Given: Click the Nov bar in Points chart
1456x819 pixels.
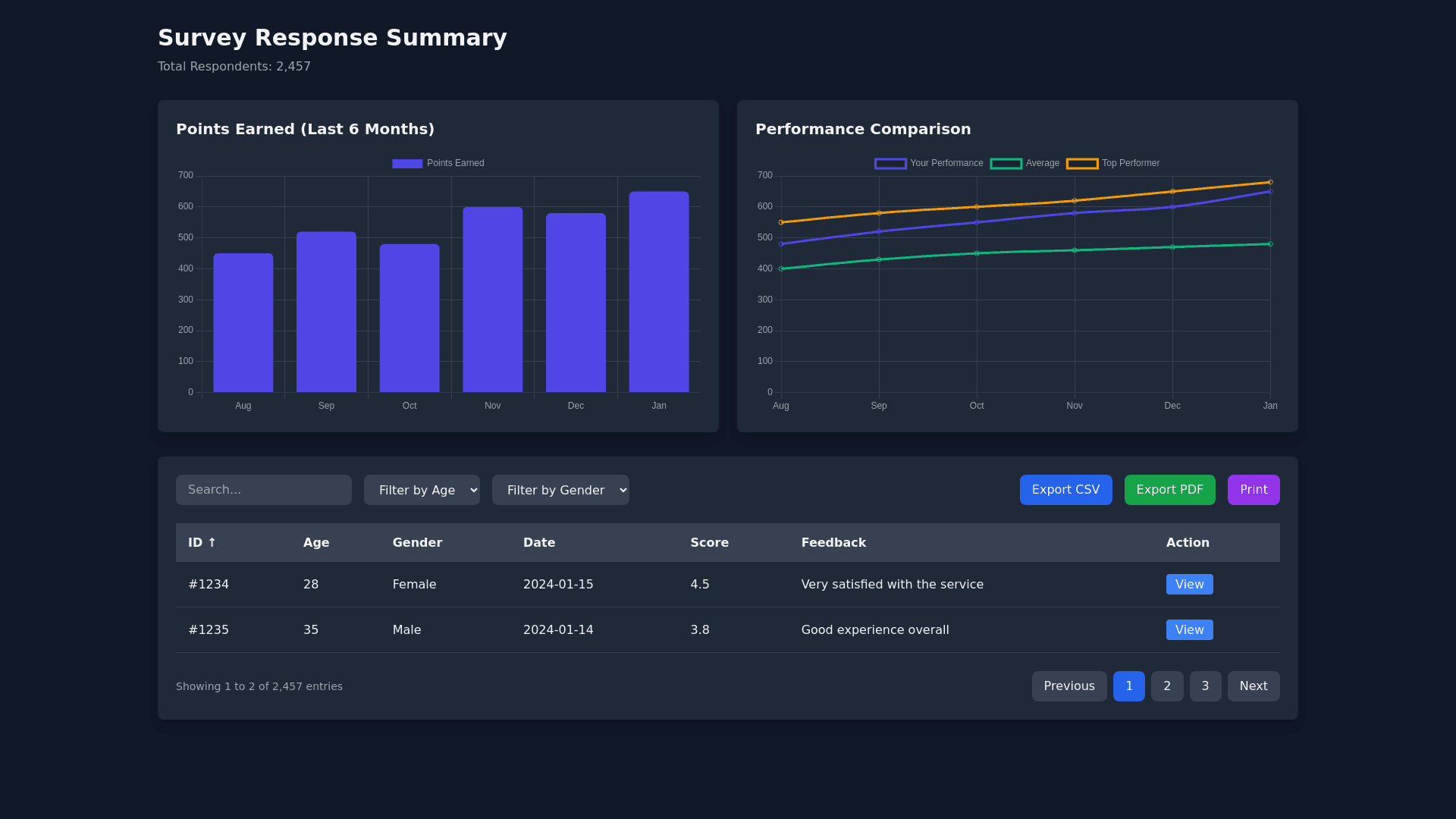Looking at the screenshot, I should tap(492, 300).
